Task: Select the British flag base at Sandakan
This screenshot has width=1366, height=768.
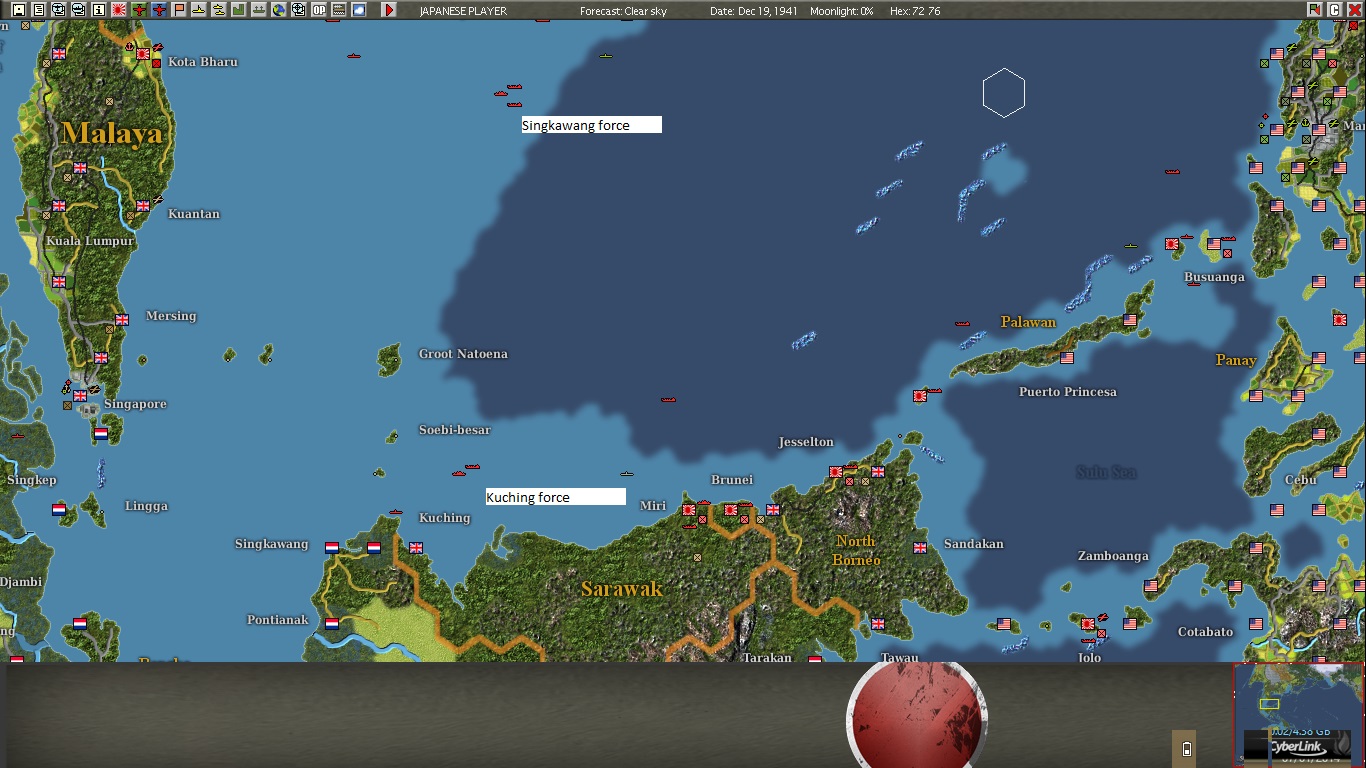Action: (920, 548)
